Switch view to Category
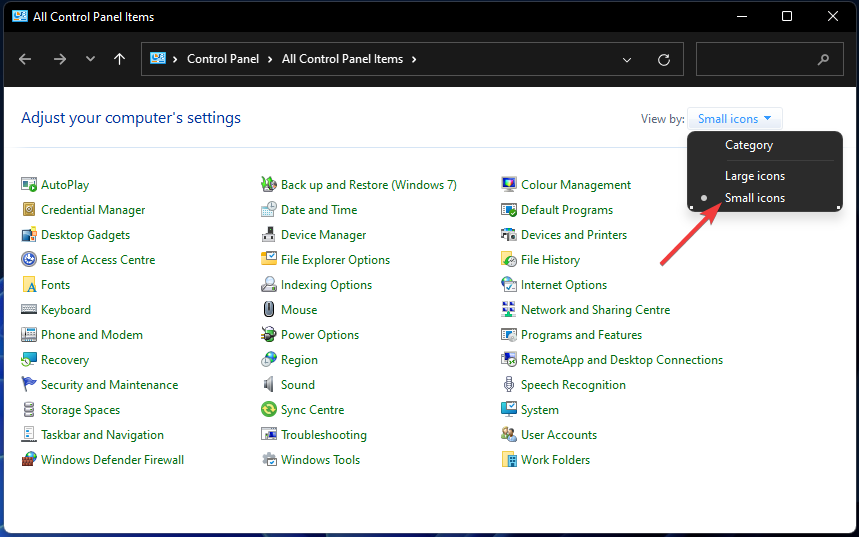859x537 pixels. [748, 145]
